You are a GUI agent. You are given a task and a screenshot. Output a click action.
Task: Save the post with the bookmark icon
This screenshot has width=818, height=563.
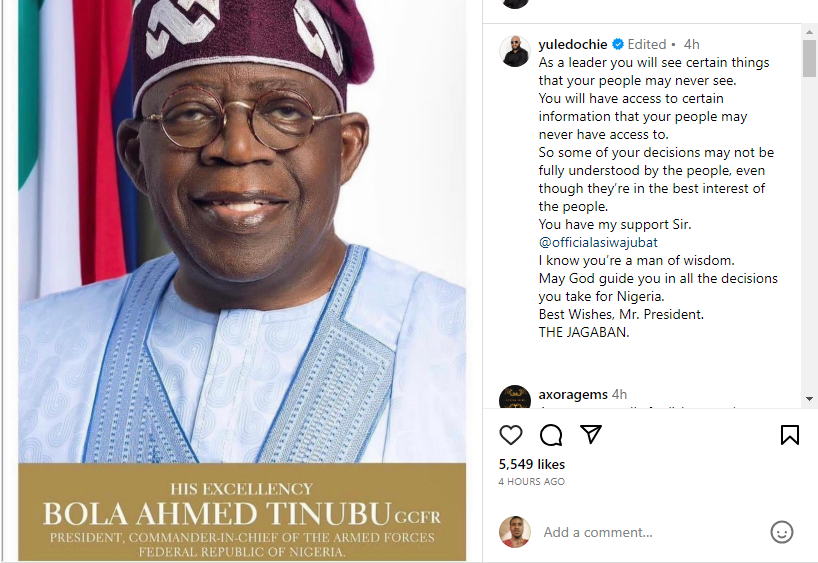pyautogui.click(x=789, y=435)
